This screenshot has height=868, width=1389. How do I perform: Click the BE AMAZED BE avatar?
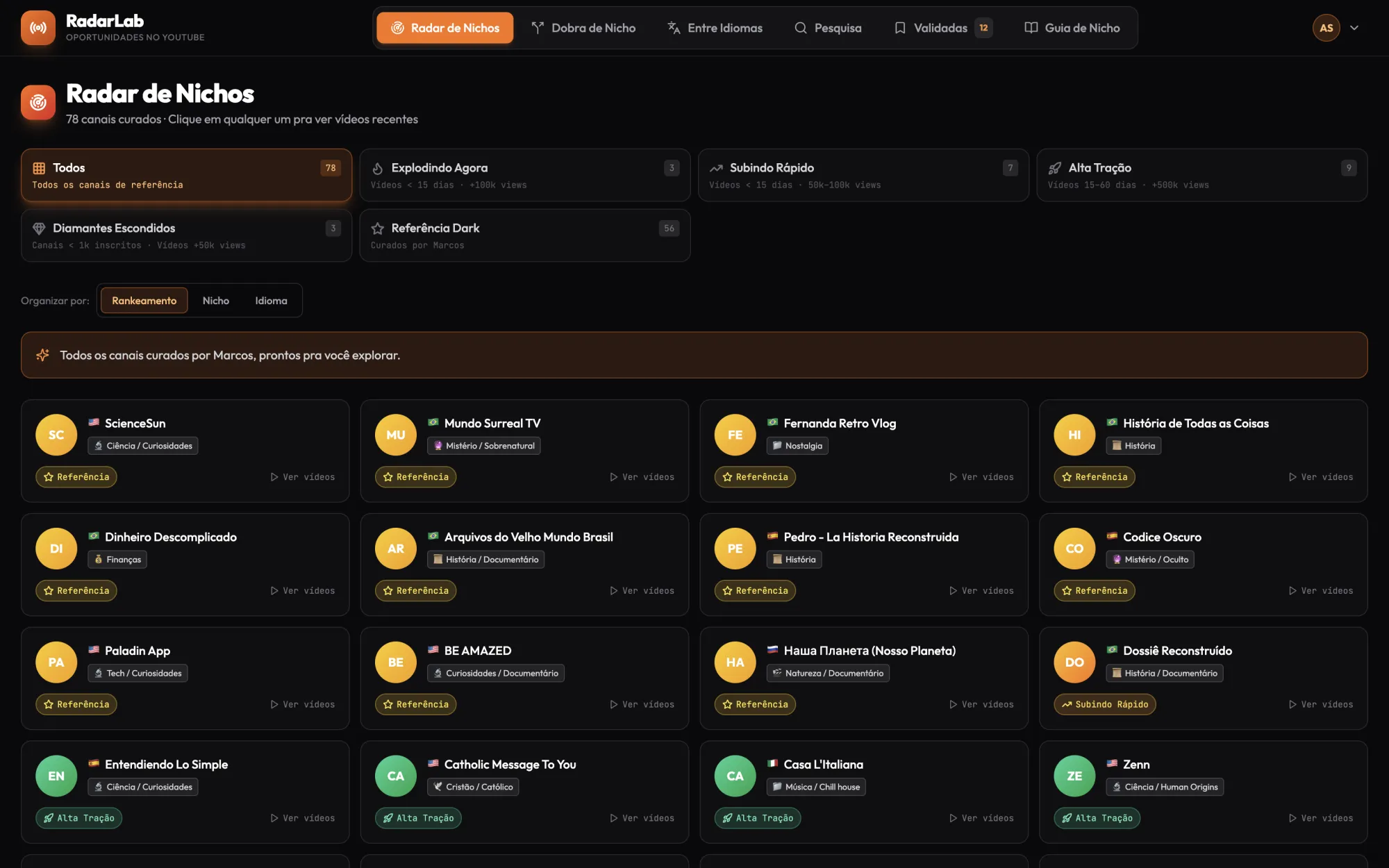click(x=396, y=662)
